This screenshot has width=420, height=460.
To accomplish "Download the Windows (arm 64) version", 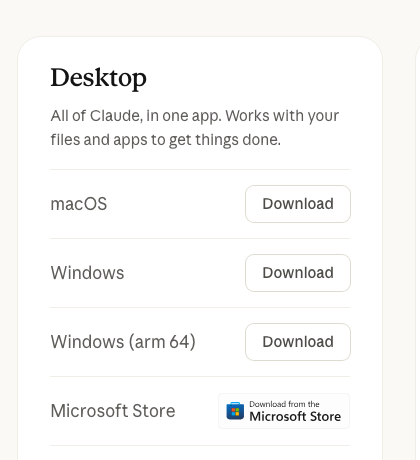I will point(298,342).
